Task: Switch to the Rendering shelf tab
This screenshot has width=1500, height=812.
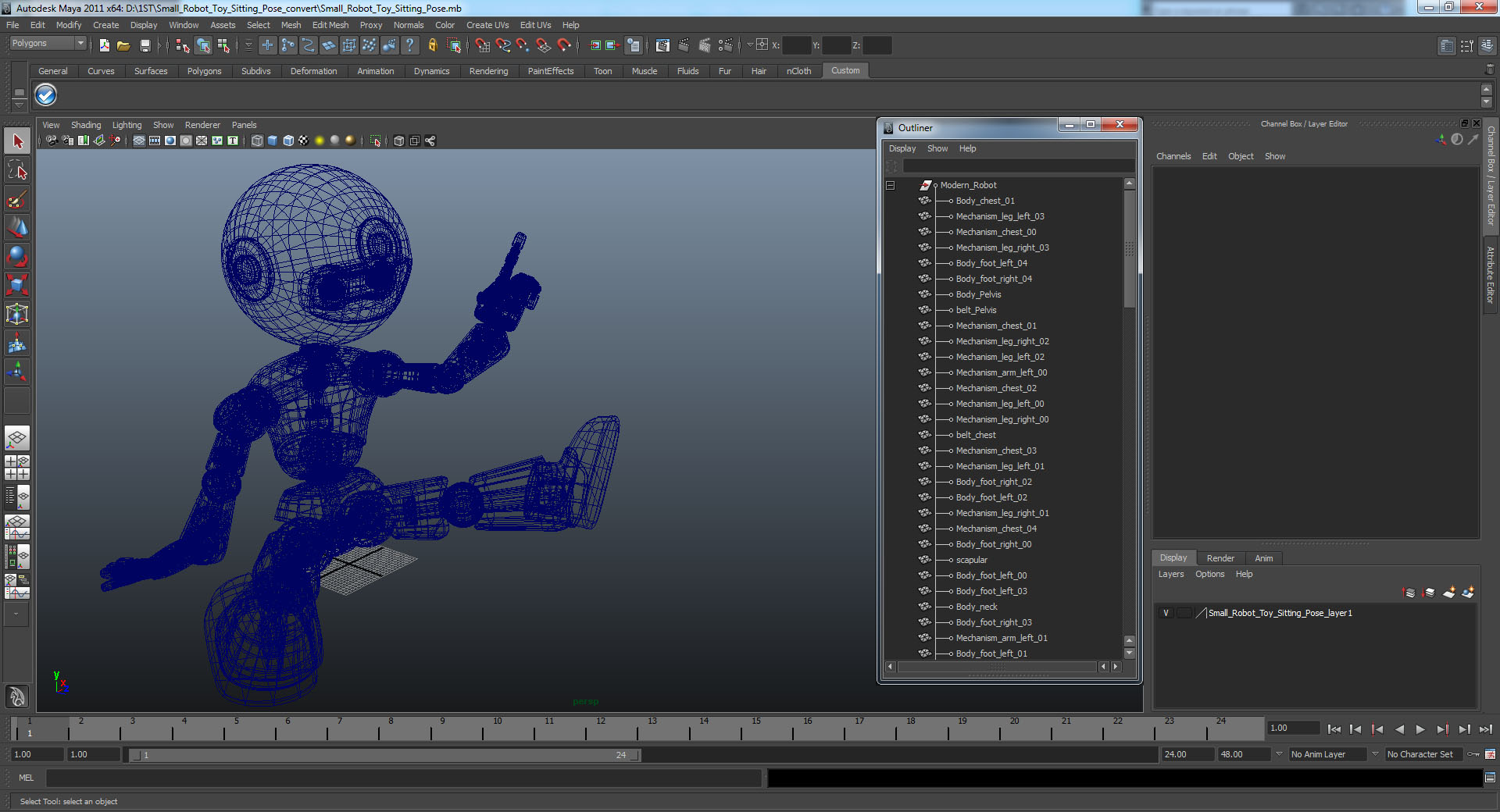Action: (x=488, y=71)
